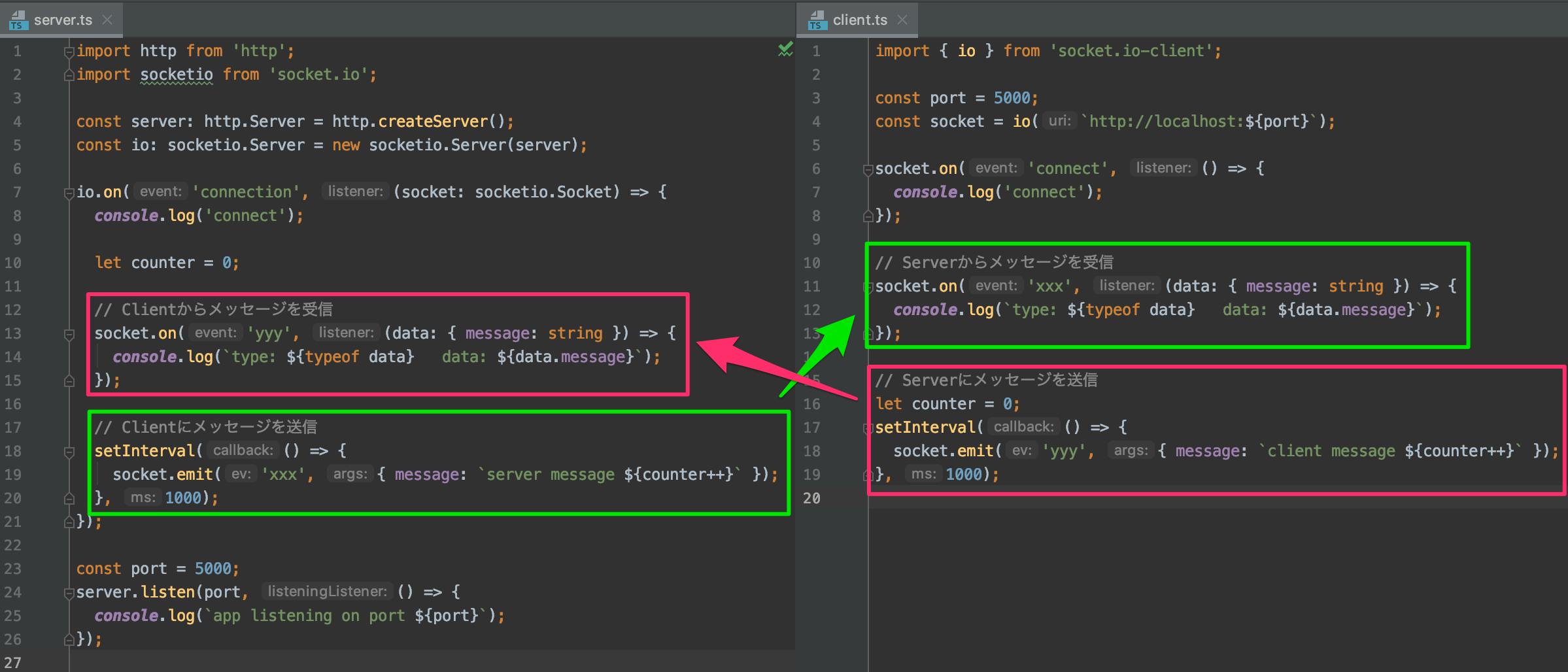Click the 'listener:' hint on server.ts line 7
Viewport: 1568px width, 672px height.
pyautogui.click(x=356, y=192)
